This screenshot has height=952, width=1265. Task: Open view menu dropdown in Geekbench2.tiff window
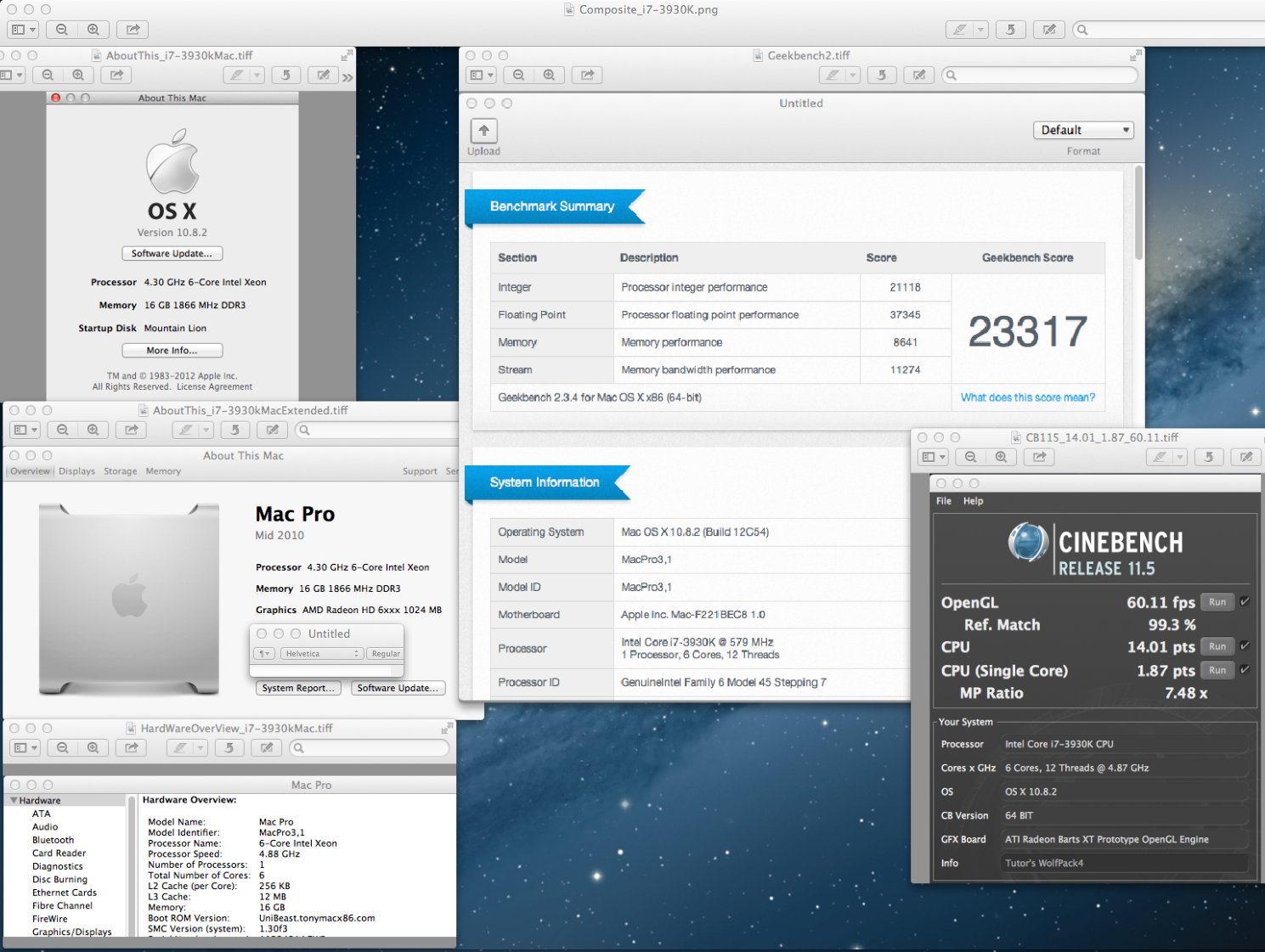click(x=480, y=75)
